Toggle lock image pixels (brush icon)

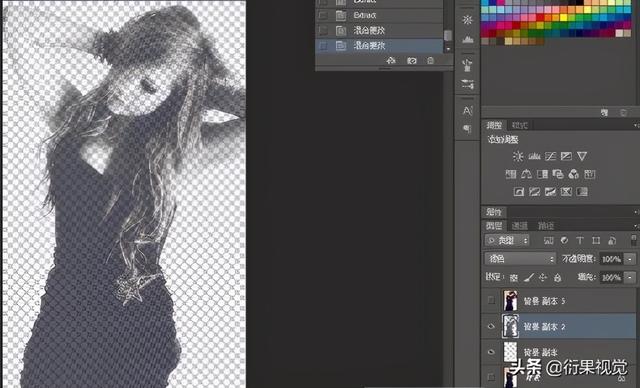[x=529, y=278]
